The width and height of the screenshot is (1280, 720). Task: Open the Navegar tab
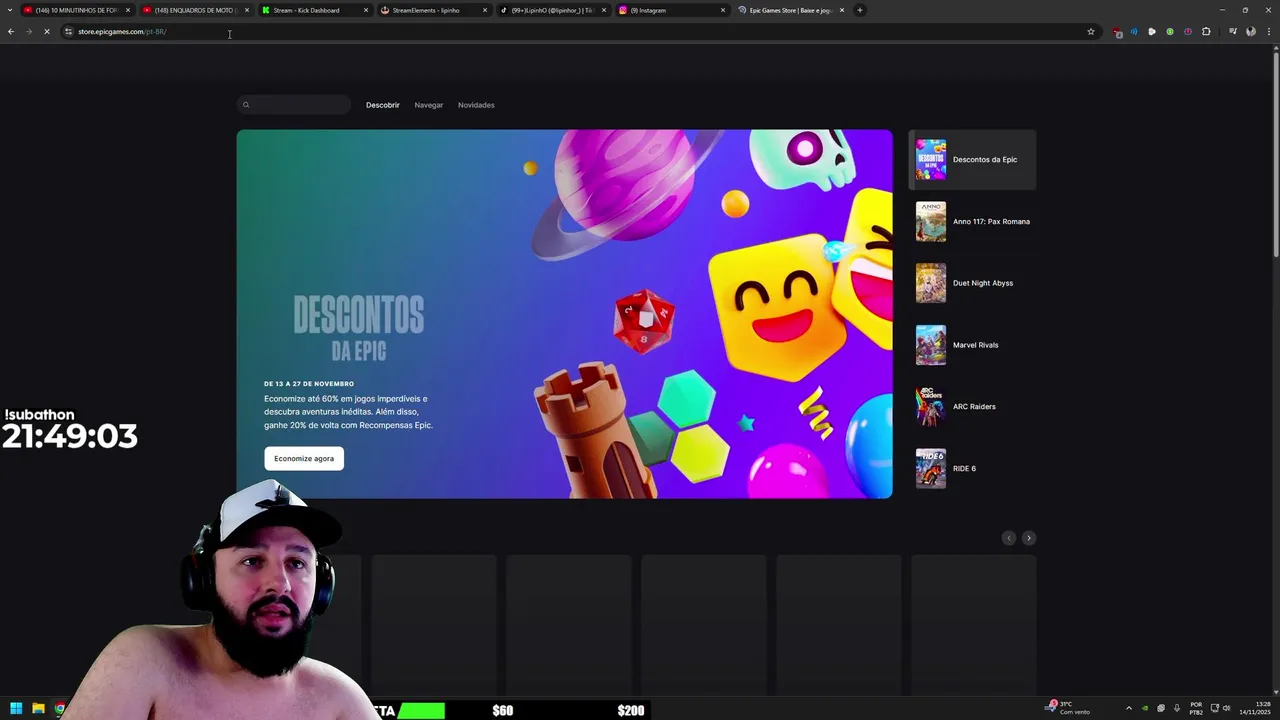pos(429,105)
